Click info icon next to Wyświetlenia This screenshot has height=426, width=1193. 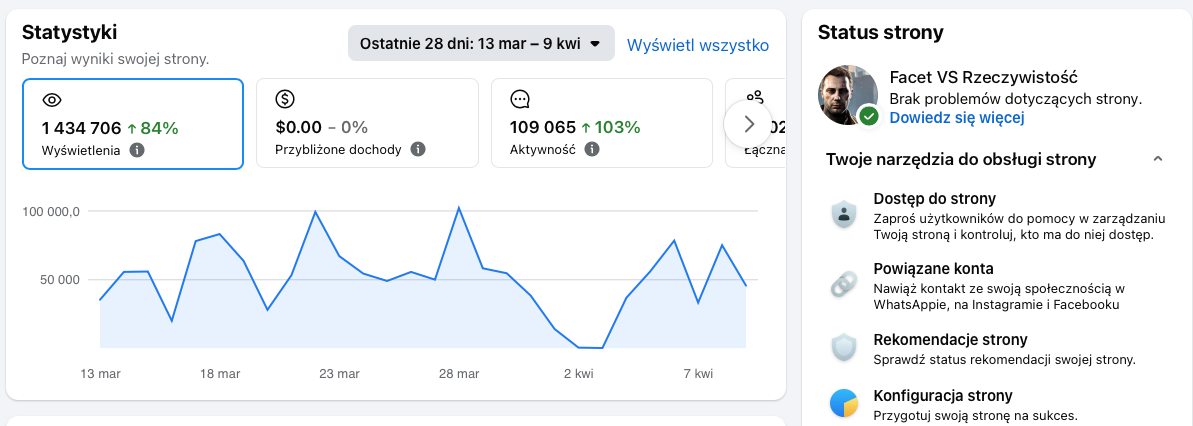click(x=137, y=150)
